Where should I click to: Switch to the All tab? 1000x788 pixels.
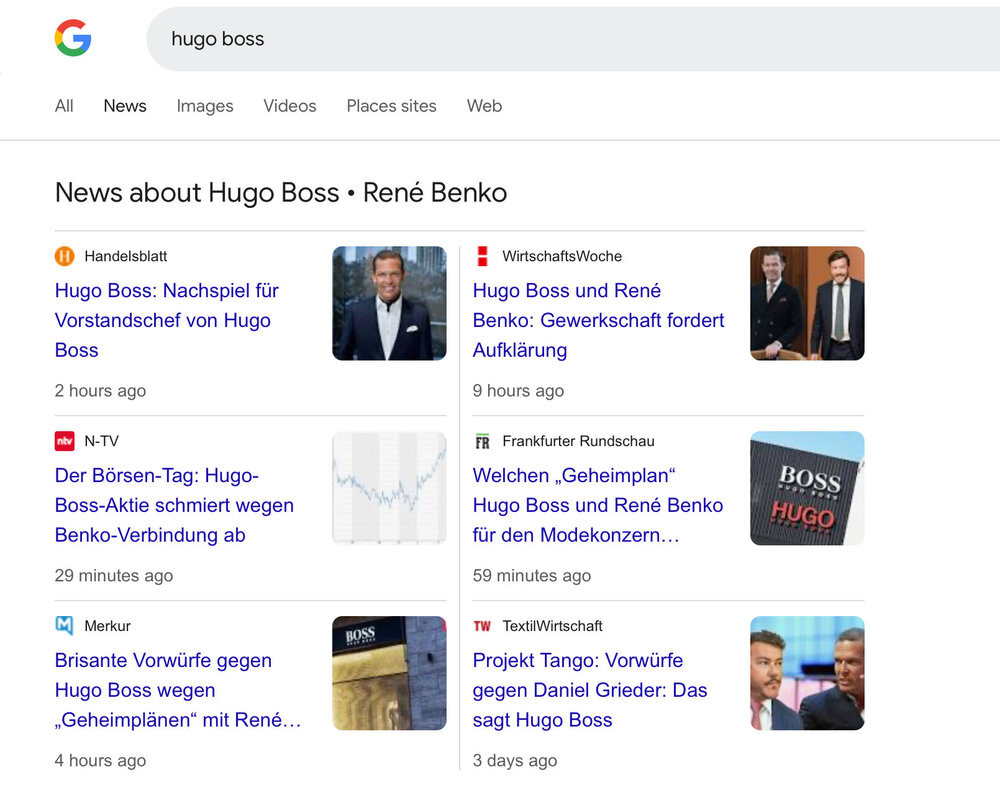pos(64,106)
